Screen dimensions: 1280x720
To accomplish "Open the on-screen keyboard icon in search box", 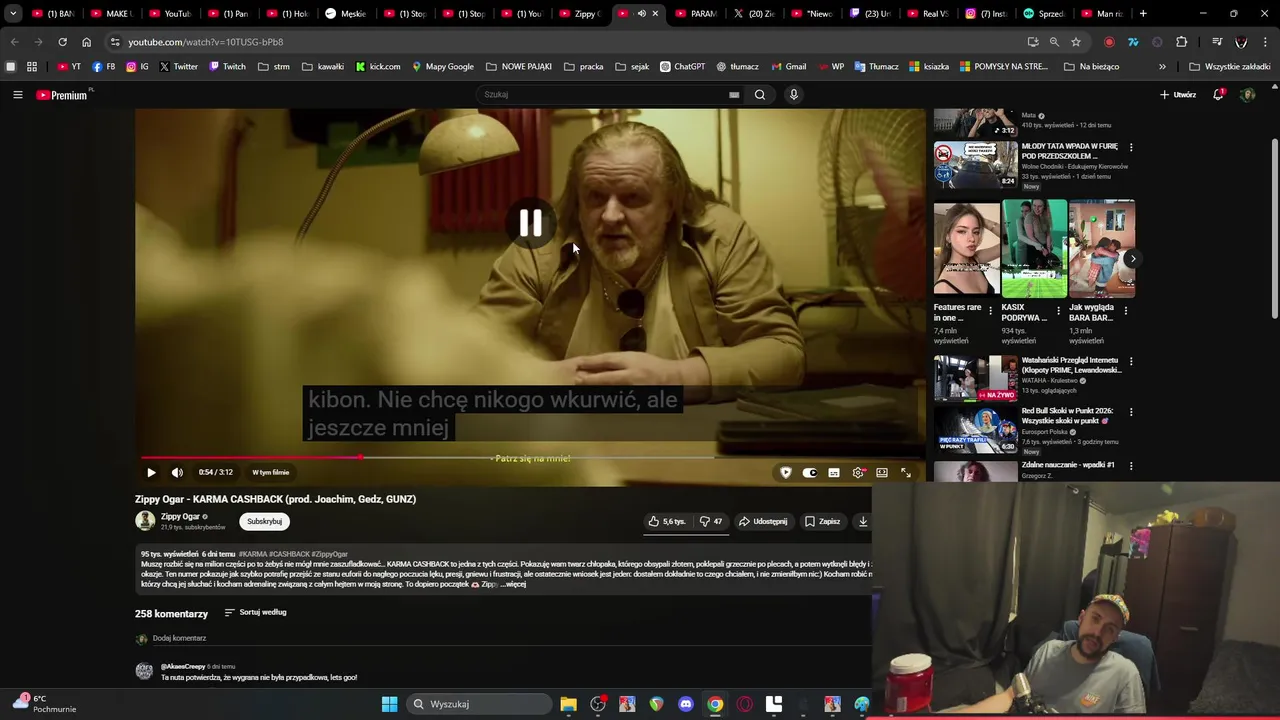I will tap(734, 95).
